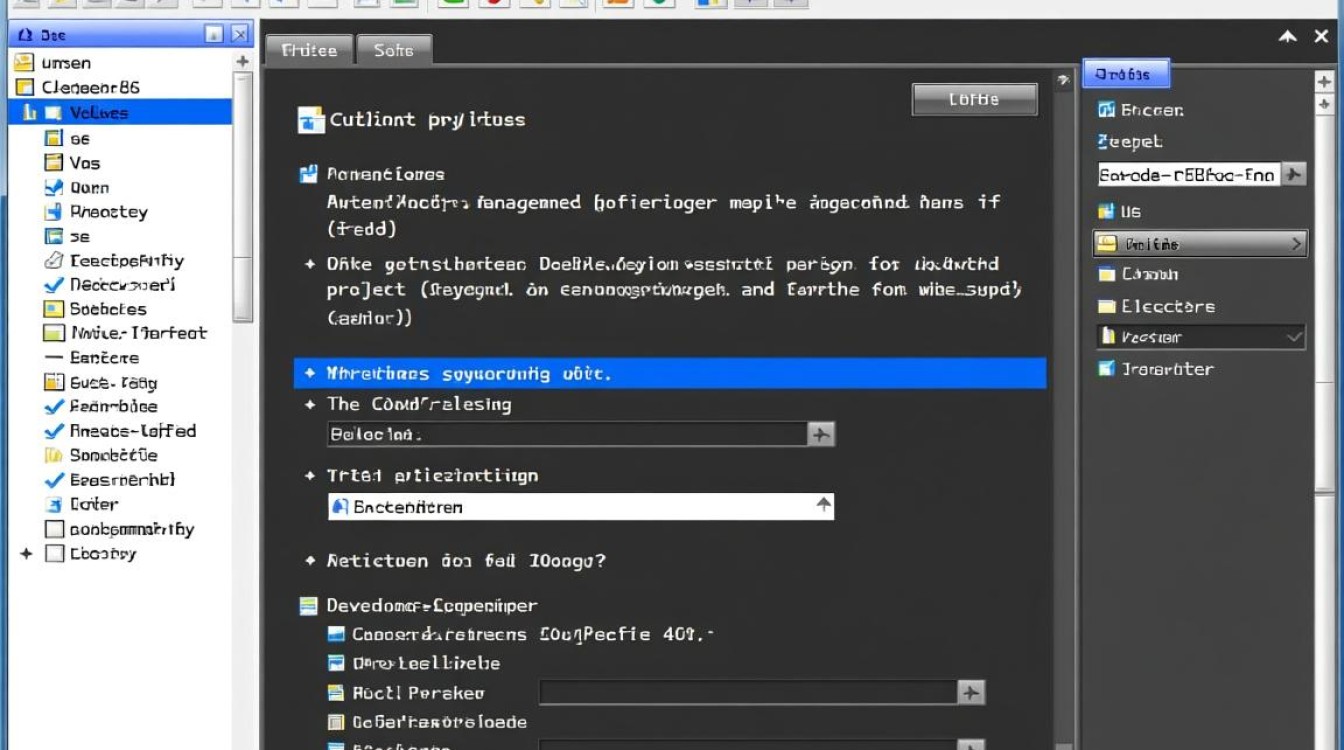Select the Orðôås tab in right panel
The height and width of the screenshot is (750, 1344).
click(x=1125, y=74)
